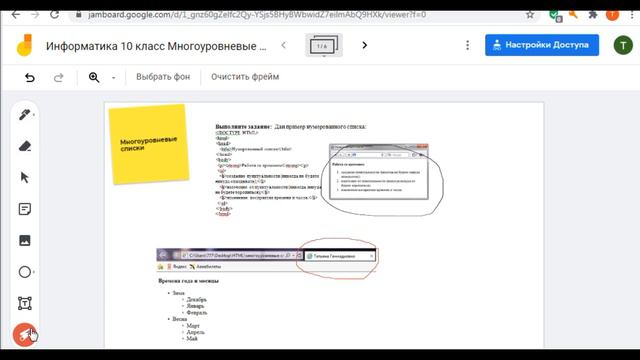Viewport: 640px width, 360px height.
Task: Bookmark page with the star icon
Action: click(530, 15)
